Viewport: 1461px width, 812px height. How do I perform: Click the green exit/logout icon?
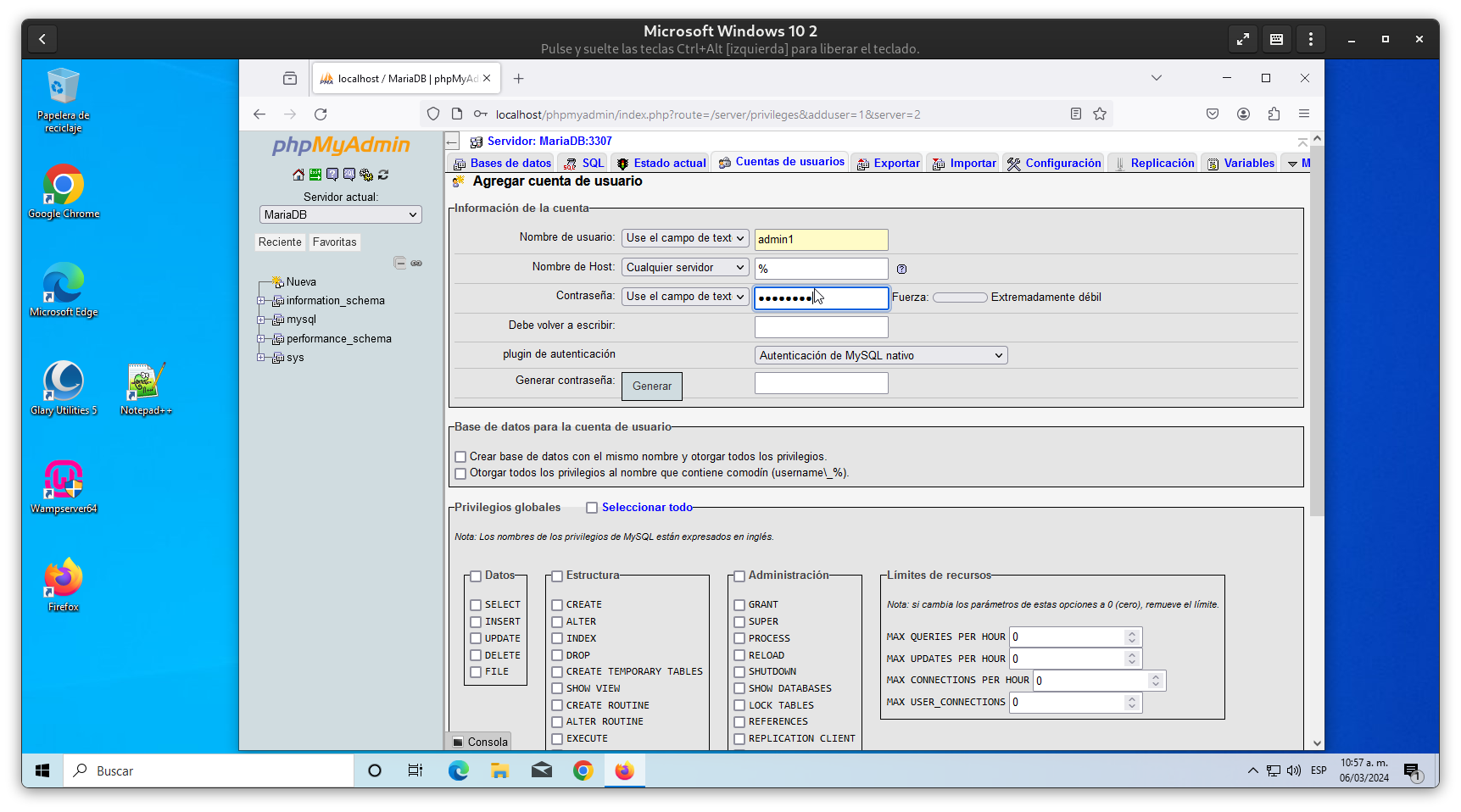315,175
